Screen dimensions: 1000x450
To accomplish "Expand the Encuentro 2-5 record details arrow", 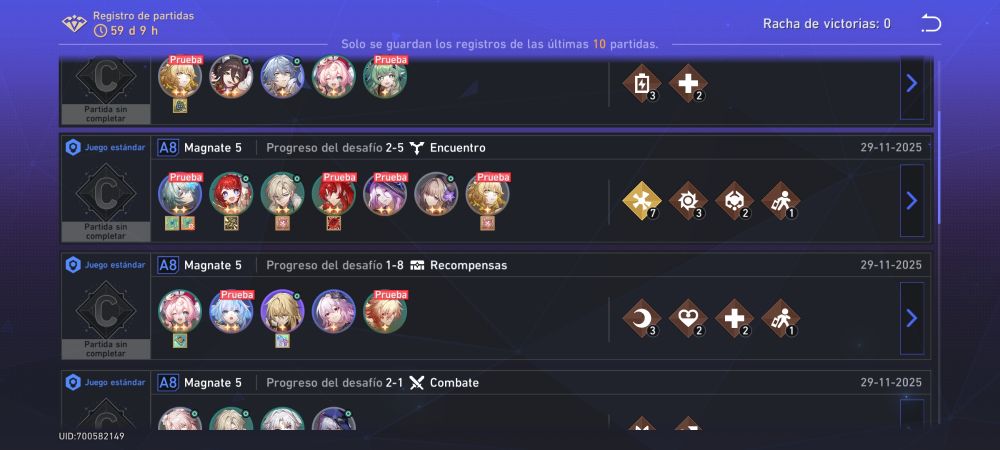I will pyautogui.click(x=911, y=201).
